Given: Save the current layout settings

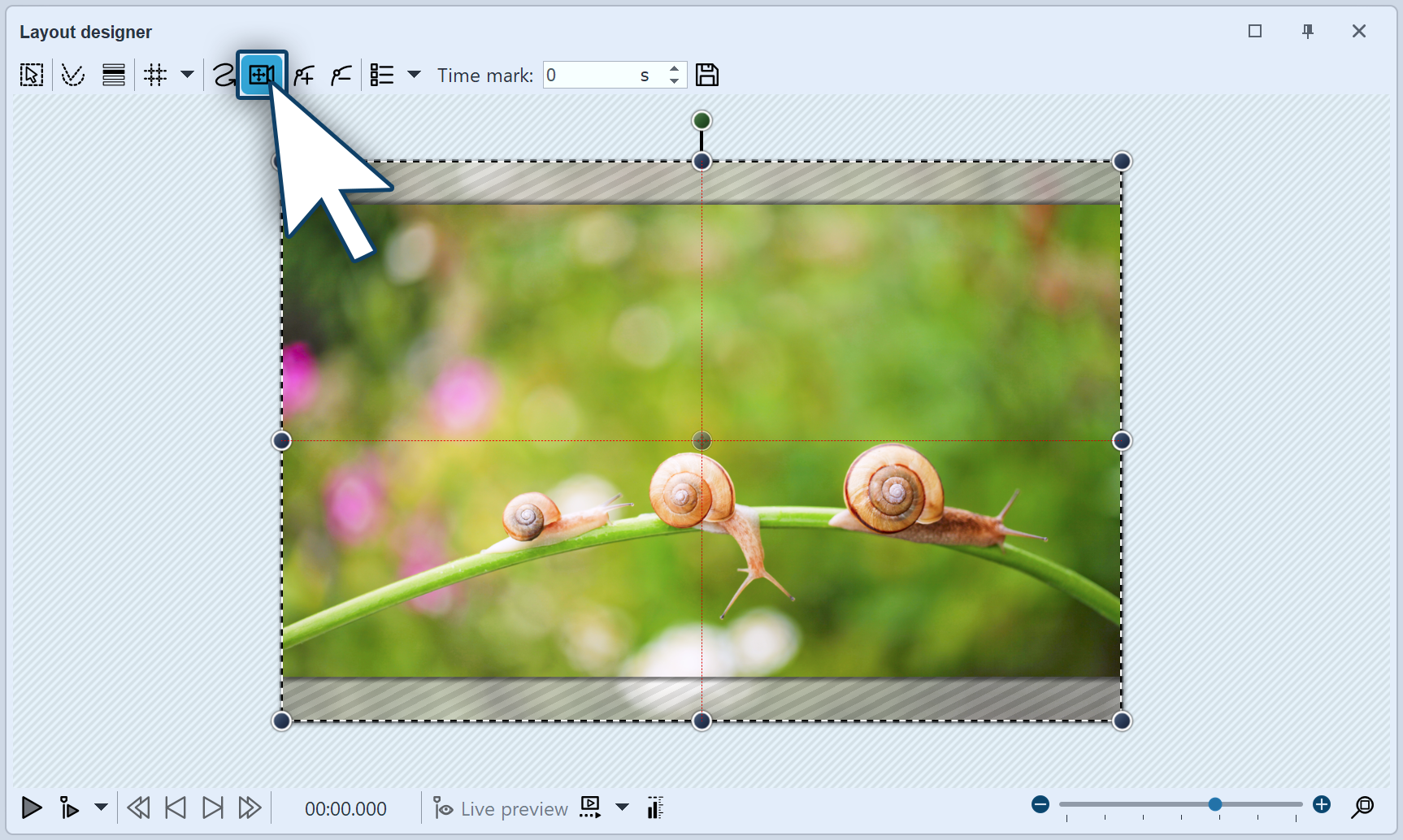Looking at the screenshot, I should (x=706, y=75).
